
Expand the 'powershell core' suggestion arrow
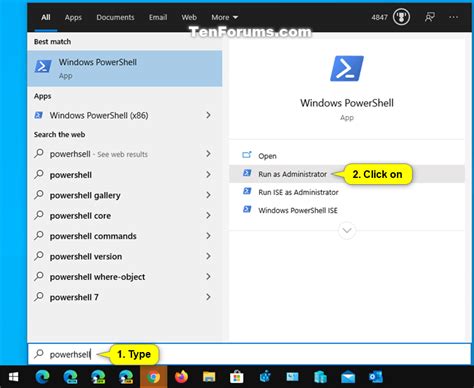click(208, 215)
